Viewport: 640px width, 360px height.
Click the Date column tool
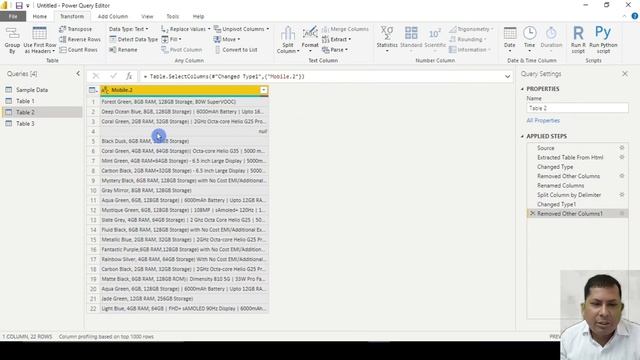510,40
